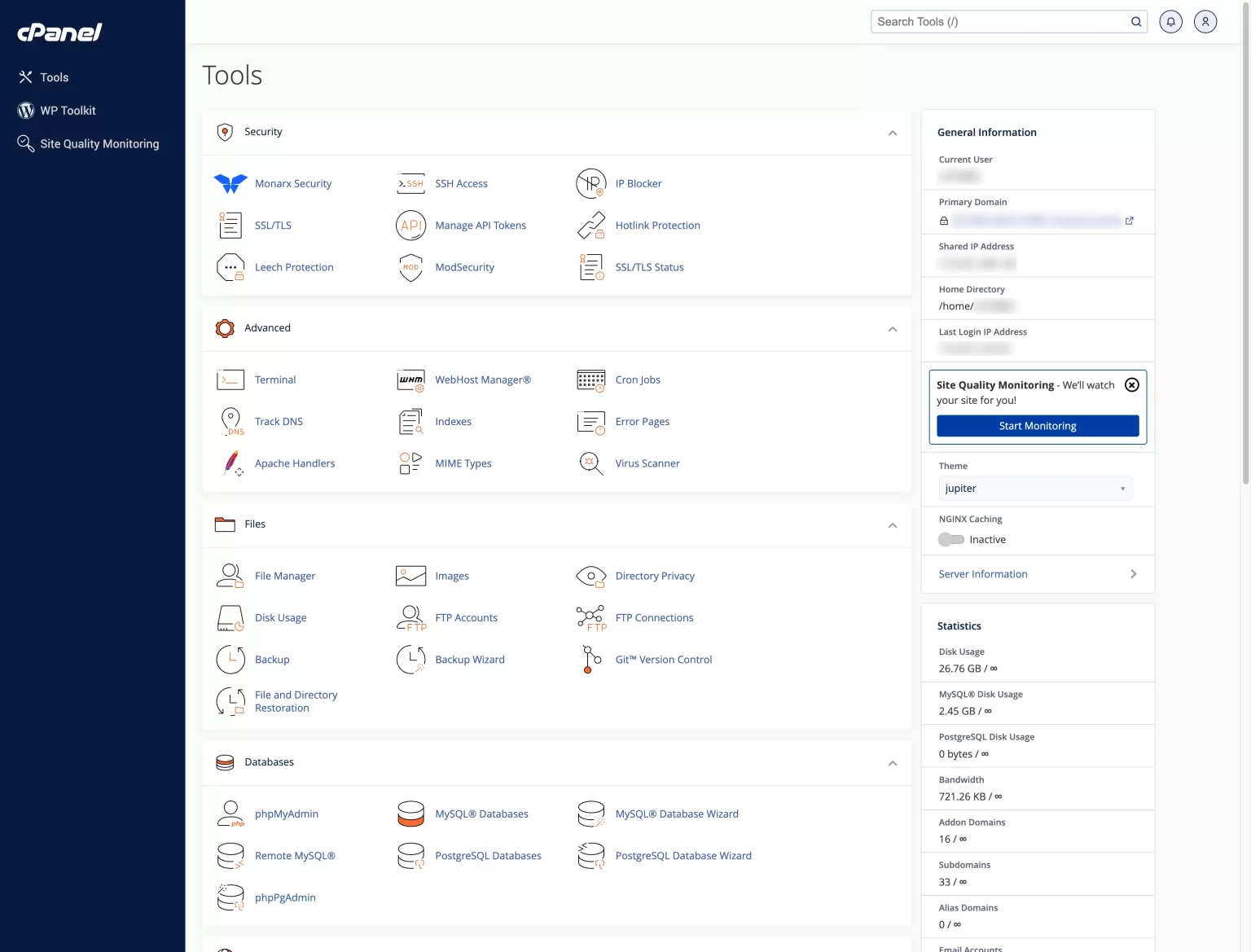The height and width of the screenshot is (952, 1251).
Task: Click the Terminal icon
Action: [230, 380]
